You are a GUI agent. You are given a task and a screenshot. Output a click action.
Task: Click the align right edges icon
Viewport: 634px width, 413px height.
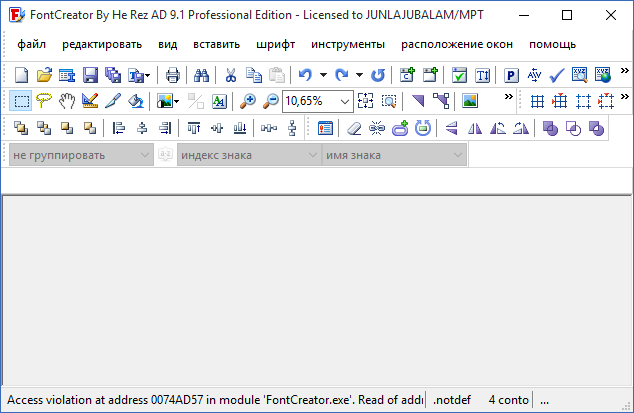click(x=165, y=129)
